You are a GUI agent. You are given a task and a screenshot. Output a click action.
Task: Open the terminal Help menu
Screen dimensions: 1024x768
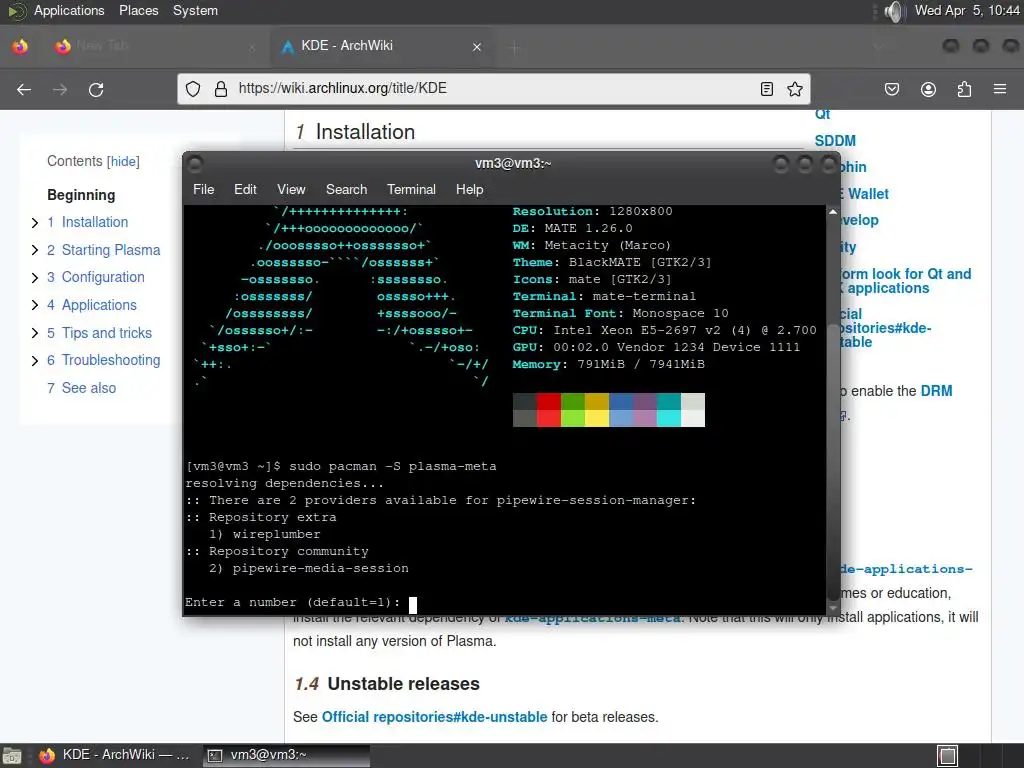pos(469,189)
